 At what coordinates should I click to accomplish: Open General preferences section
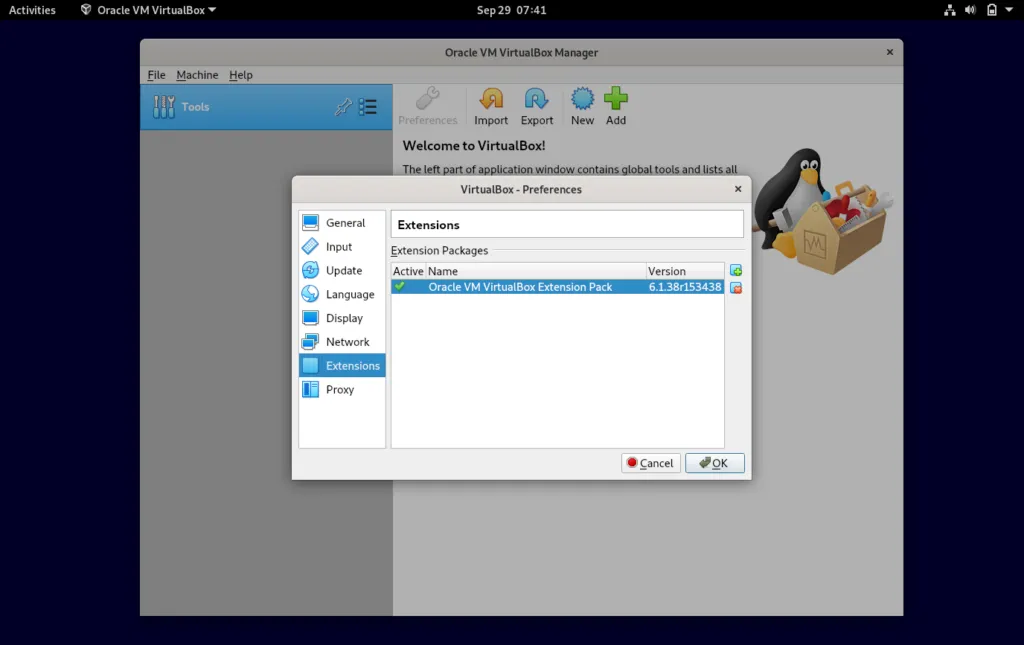pos(342,223)
